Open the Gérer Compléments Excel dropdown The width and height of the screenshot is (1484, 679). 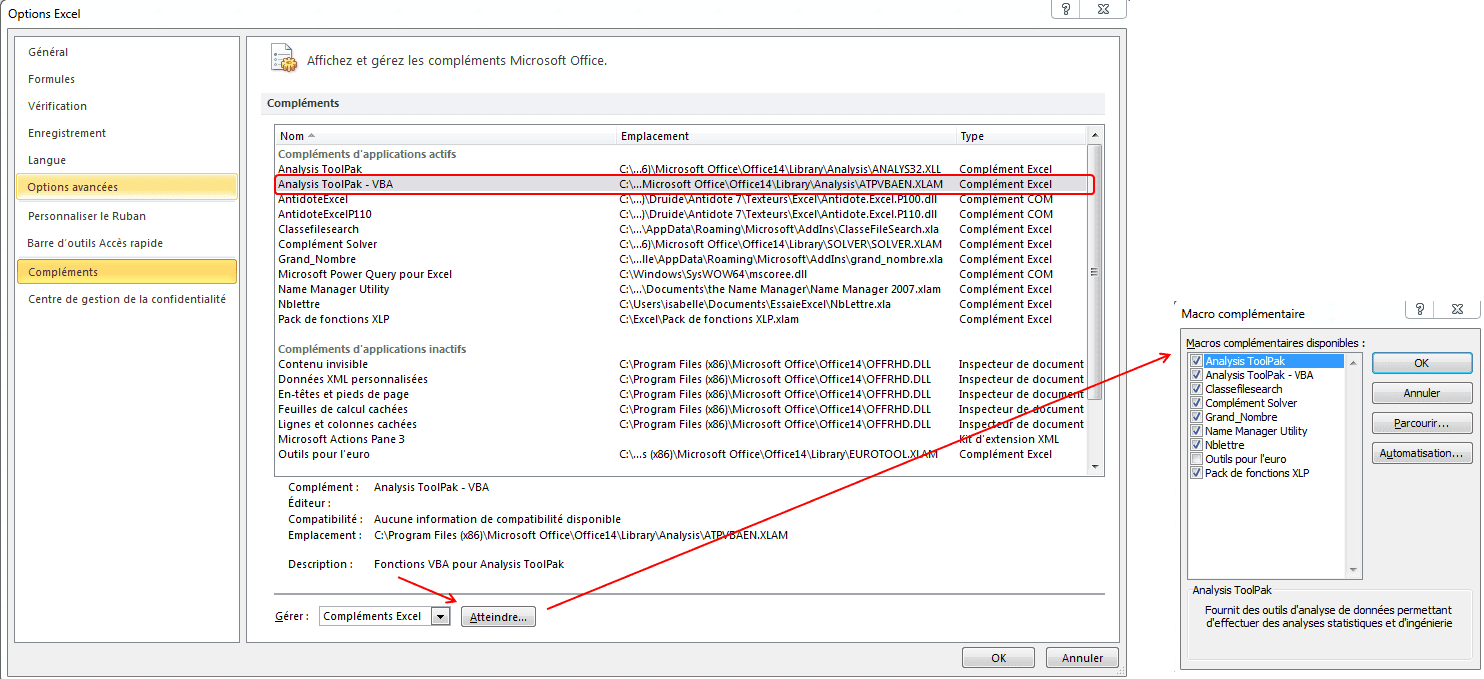tap(440, 616)
